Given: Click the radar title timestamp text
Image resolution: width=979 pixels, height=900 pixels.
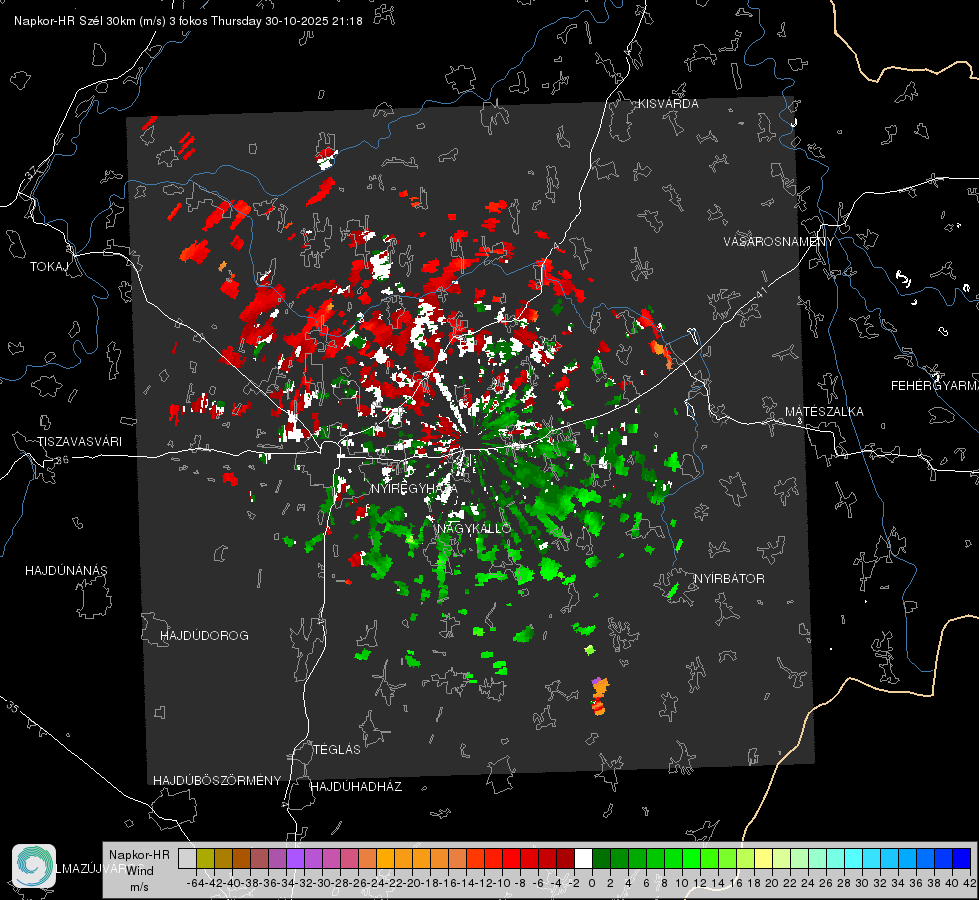Looking at the screenshot, I should tap(188, 21).
